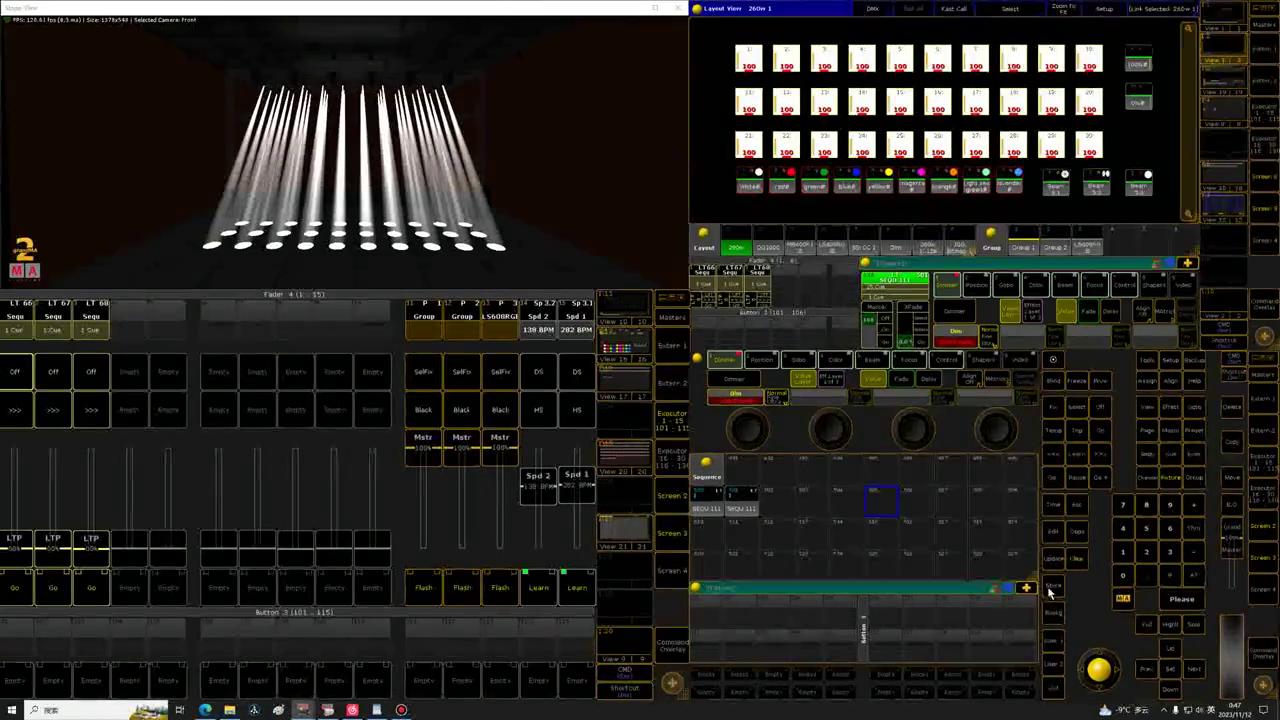Open the DMX option in Layout View title bar

pos(872,9)
